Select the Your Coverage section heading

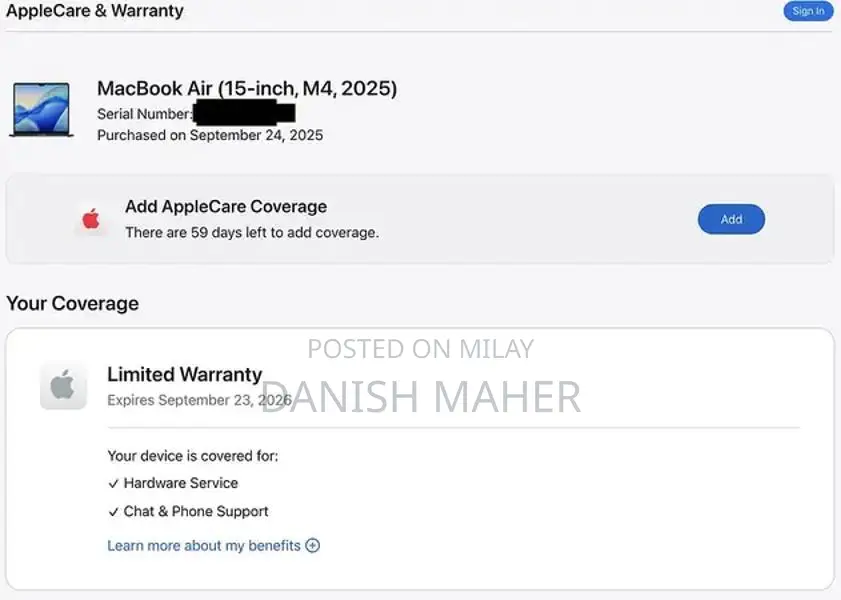pos(72,303)
